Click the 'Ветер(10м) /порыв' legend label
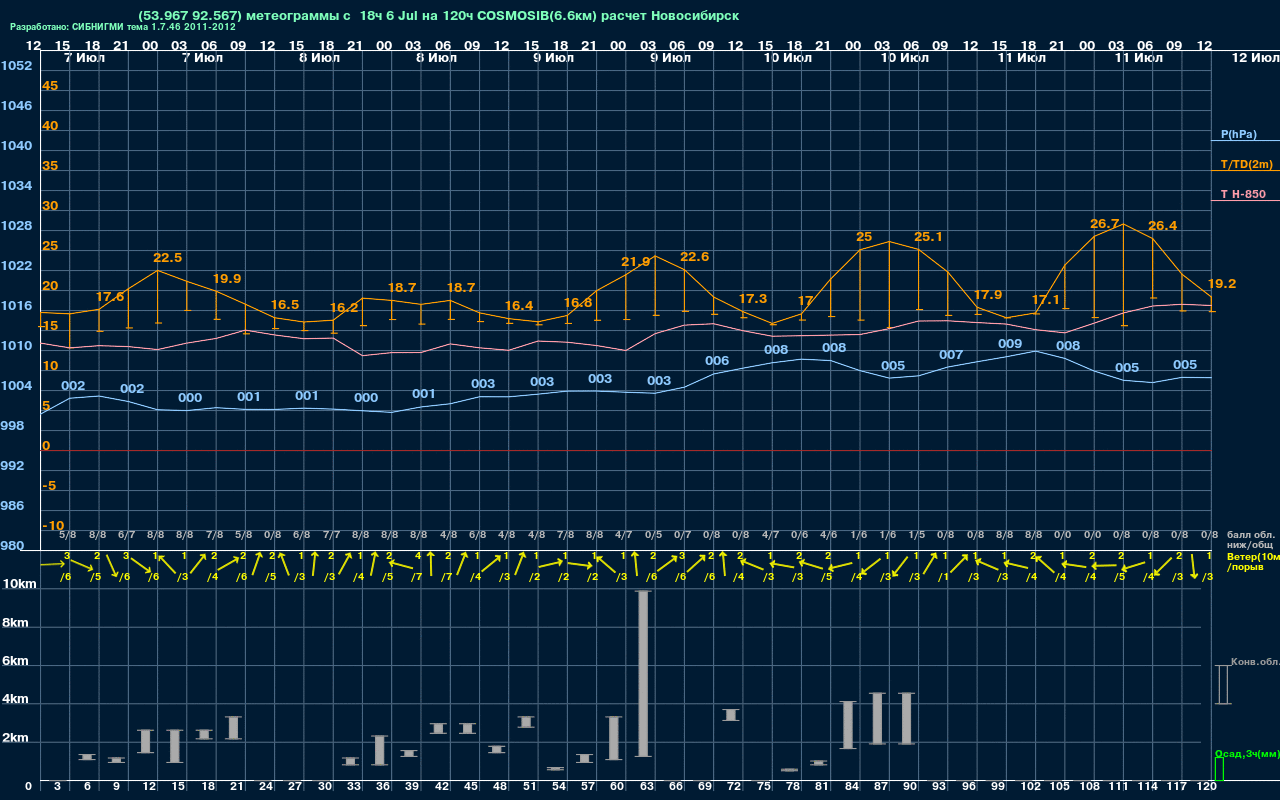Viewport: 1280px width, 800px height. [x=1252, y=561]
